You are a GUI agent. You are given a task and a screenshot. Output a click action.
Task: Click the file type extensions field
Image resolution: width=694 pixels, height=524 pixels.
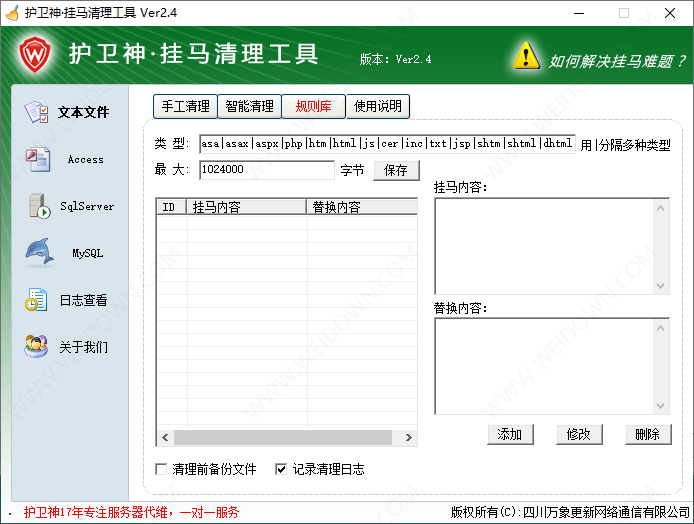pyautogui.click(x=387, y=144)
